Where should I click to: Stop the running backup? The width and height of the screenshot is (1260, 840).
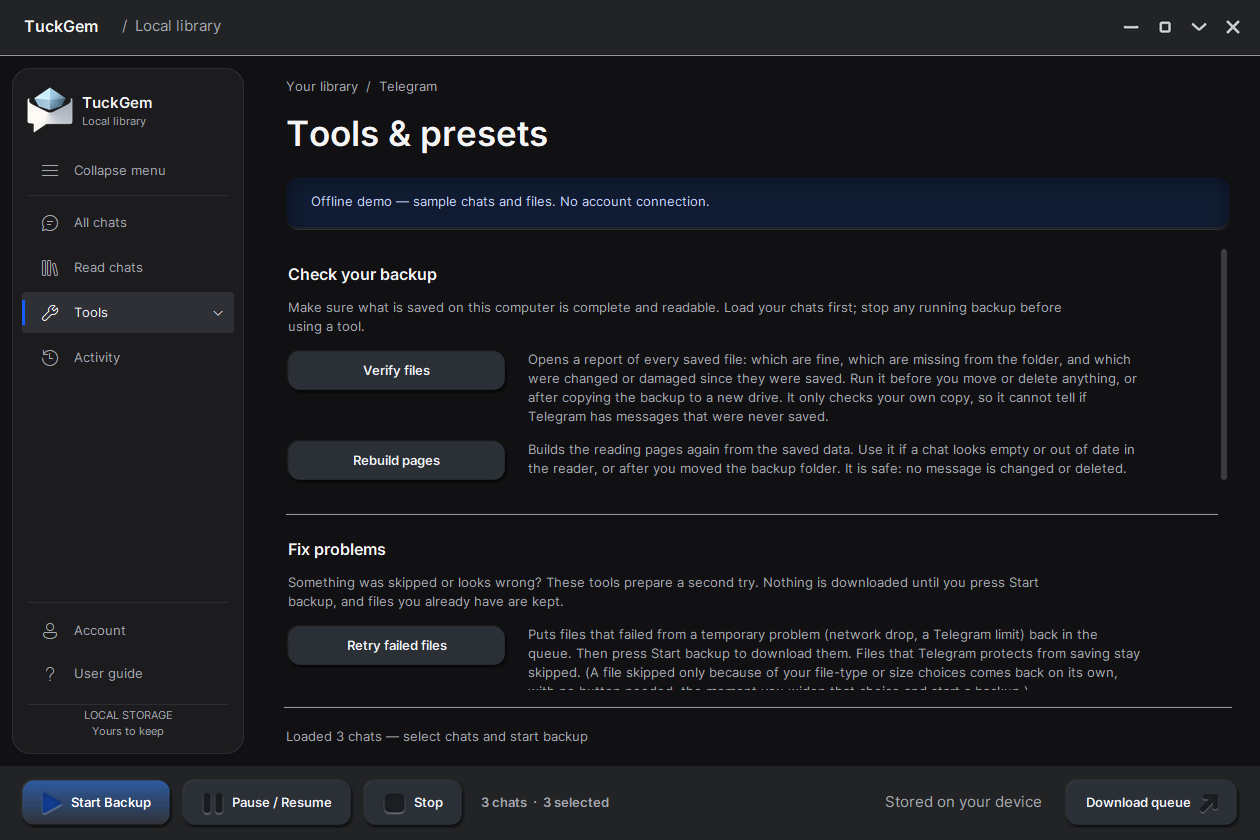[x=413, y=803]
